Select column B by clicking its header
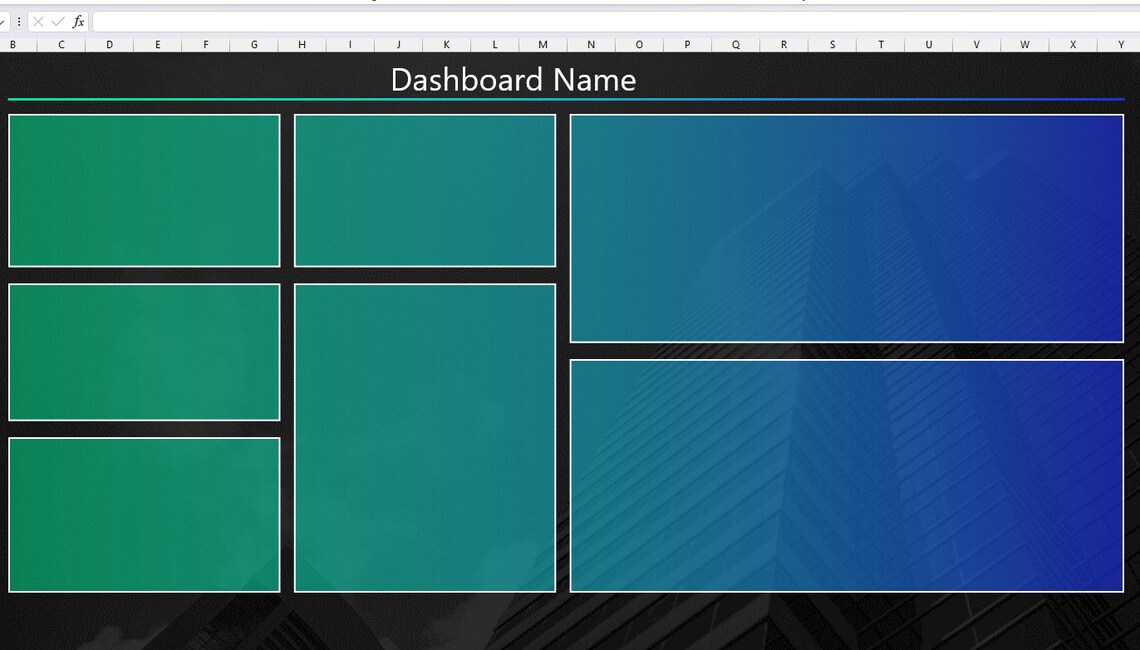This screenshot has height=650, width=1140. tap(13, 44)
